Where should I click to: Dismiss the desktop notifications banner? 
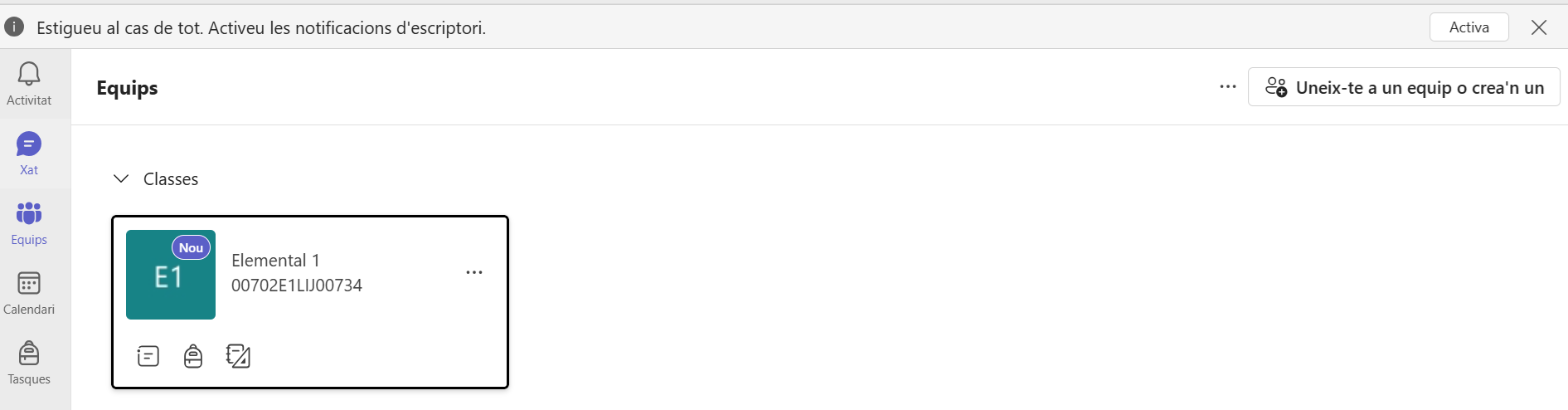(1539, 27)
